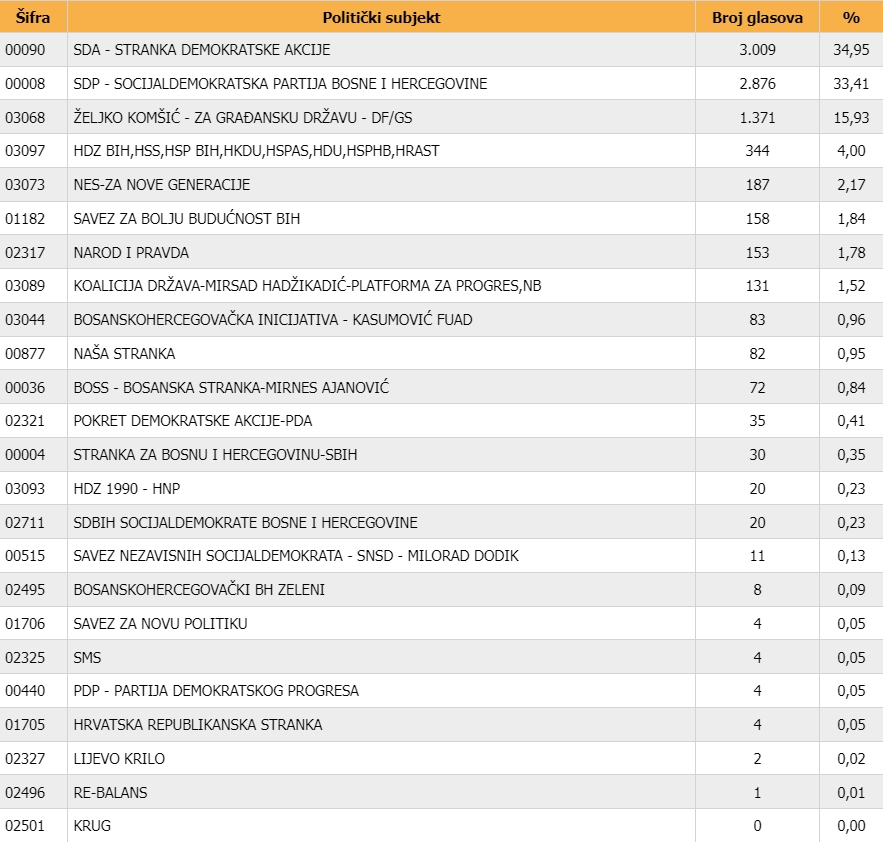Select NES-Za Nove Generacije party name
The image size is (883, 842).
(x=161, y=185)
